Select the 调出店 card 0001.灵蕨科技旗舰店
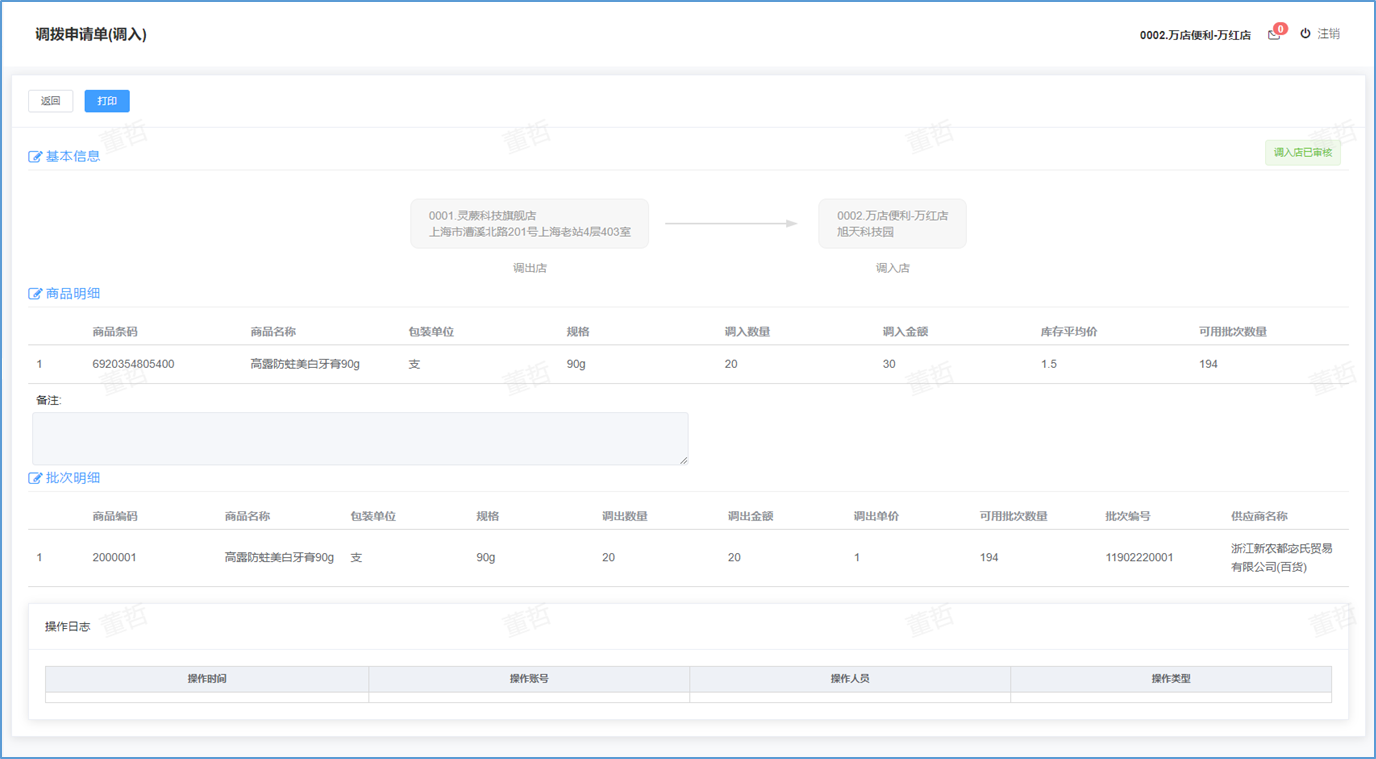Screen dimensions: 1376x759 (x=529, y=224)
